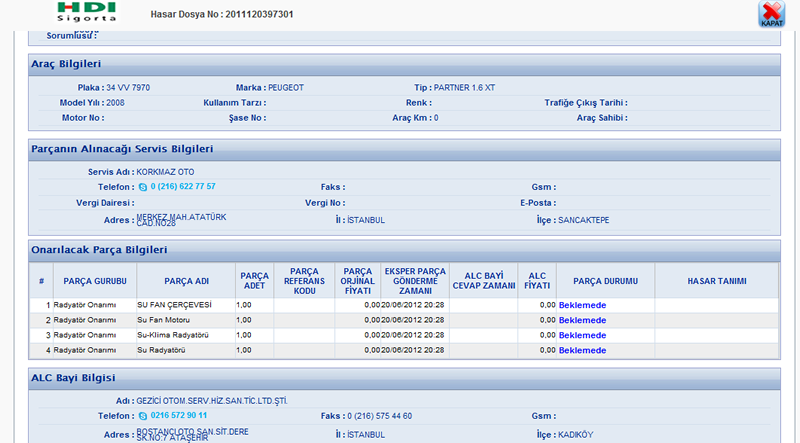The width and height of the screenshot is (800, 443).
Task: Click Skype icon beside Korkmaz Oto phone
Action: pyautogui.click(x=142, y=187)
